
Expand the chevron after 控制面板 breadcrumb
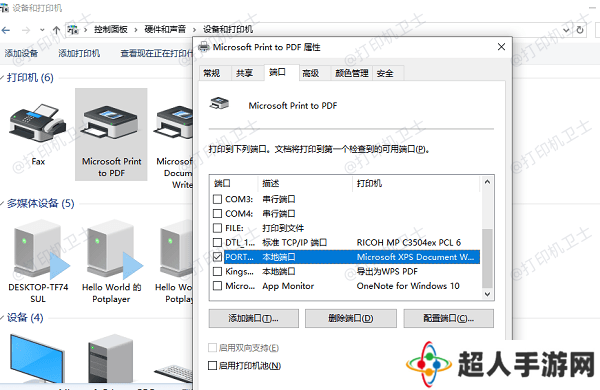coord(136,30)
